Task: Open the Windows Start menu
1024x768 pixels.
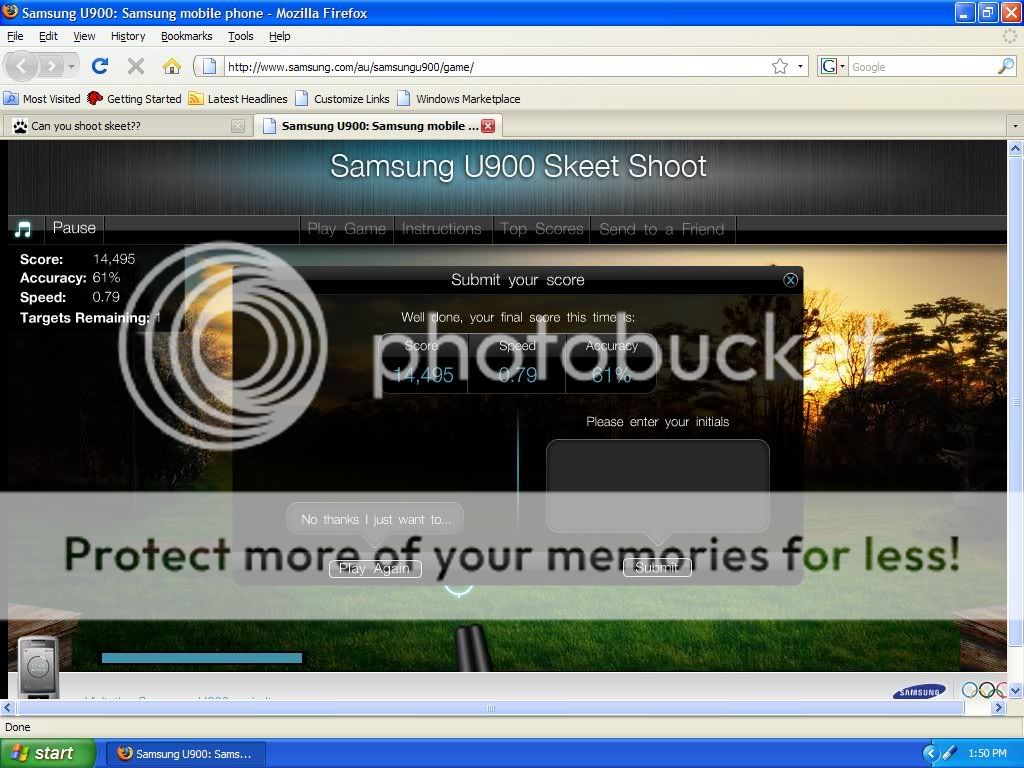Action: click(x=48, y=754)
